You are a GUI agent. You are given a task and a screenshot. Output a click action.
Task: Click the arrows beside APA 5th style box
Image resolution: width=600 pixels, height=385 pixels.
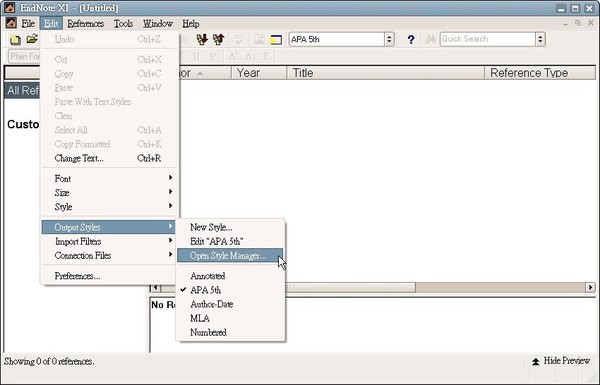click(x=389, y=39)
